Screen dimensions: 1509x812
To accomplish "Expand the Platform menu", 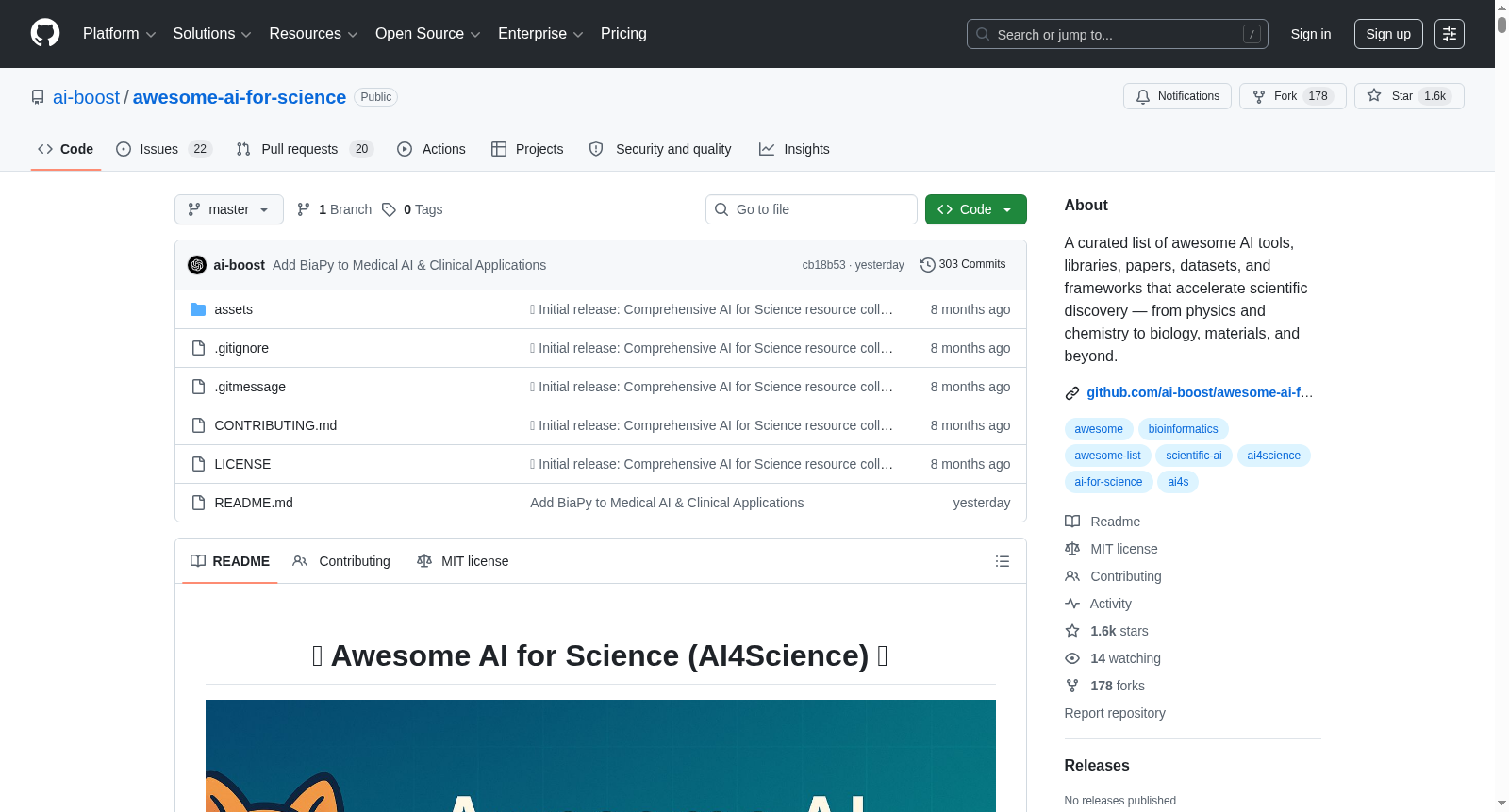I will pos(120,34).
